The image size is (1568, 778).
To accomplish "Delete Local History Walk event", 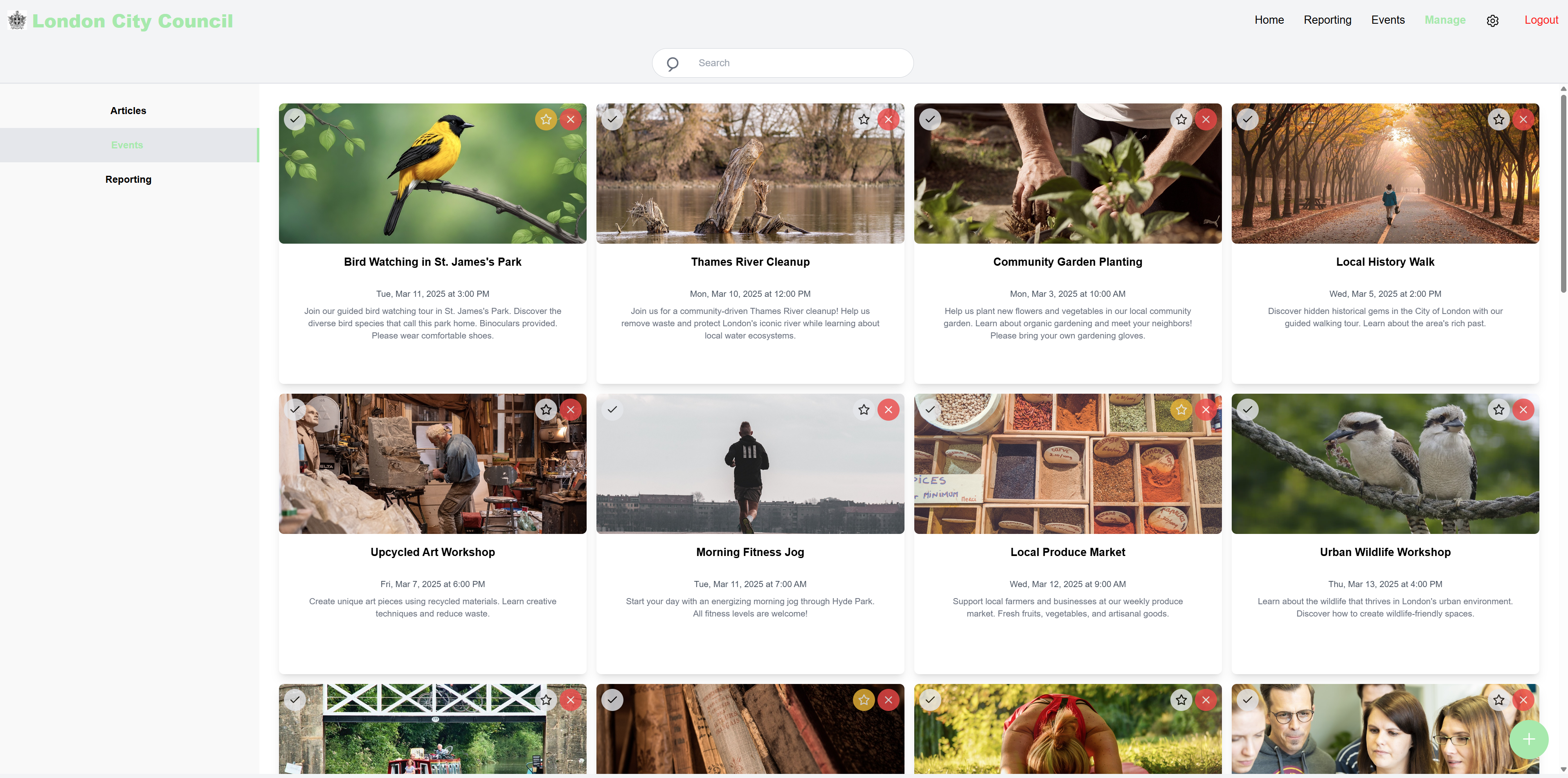I will click(x=1523, y=119).
